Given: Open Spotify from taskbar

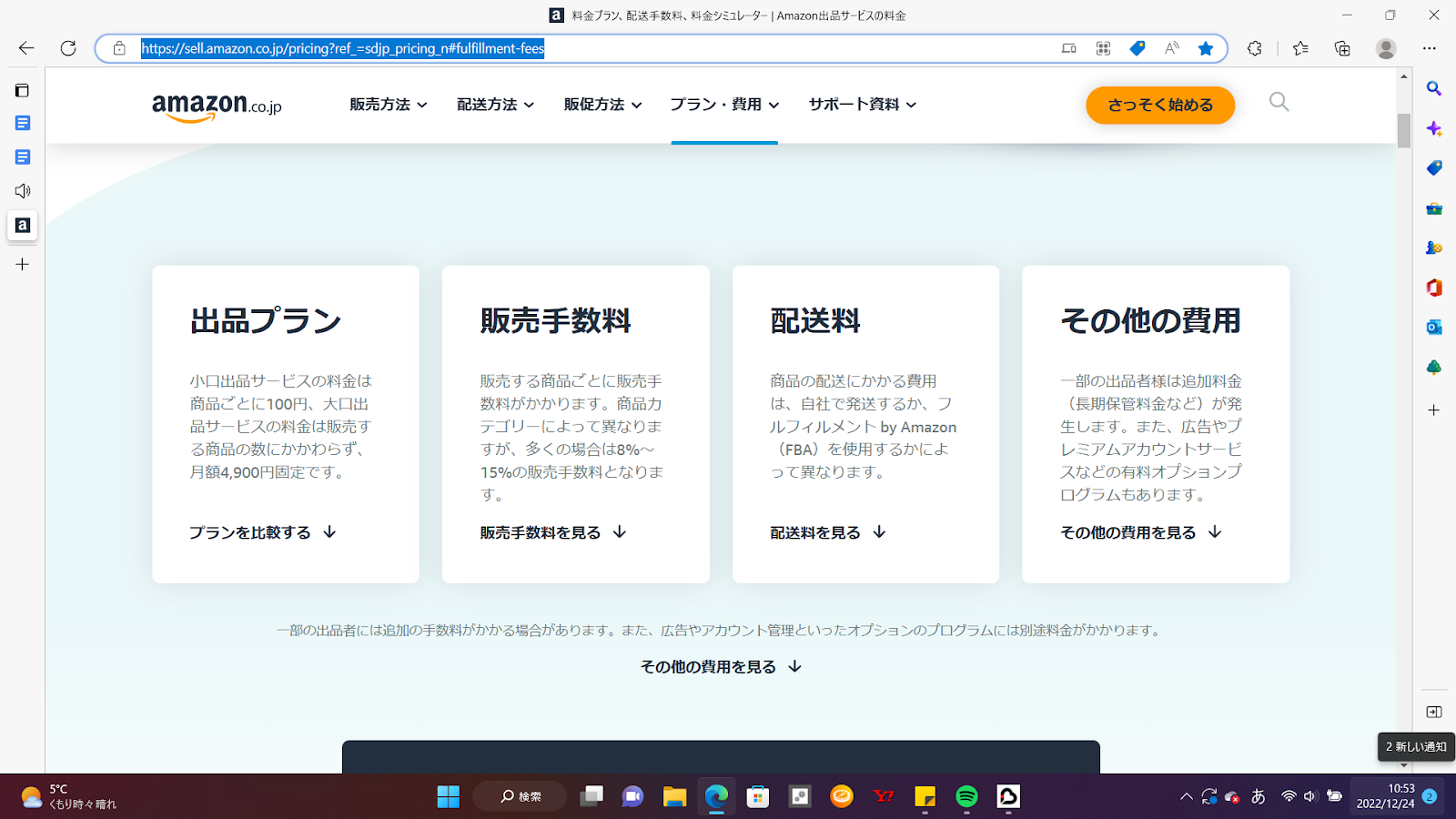Looking at the screenshot, I should pos(966,796).
